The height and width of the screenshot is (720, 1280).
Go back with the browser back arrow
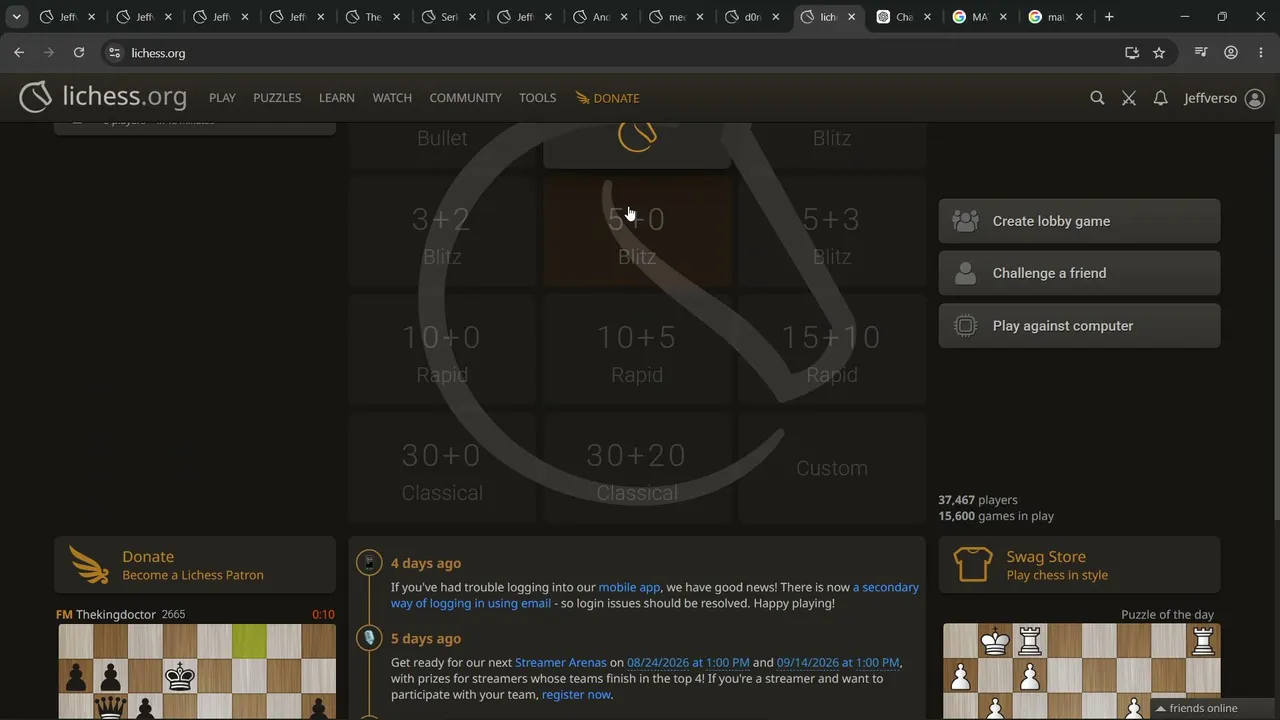point(19,53)
